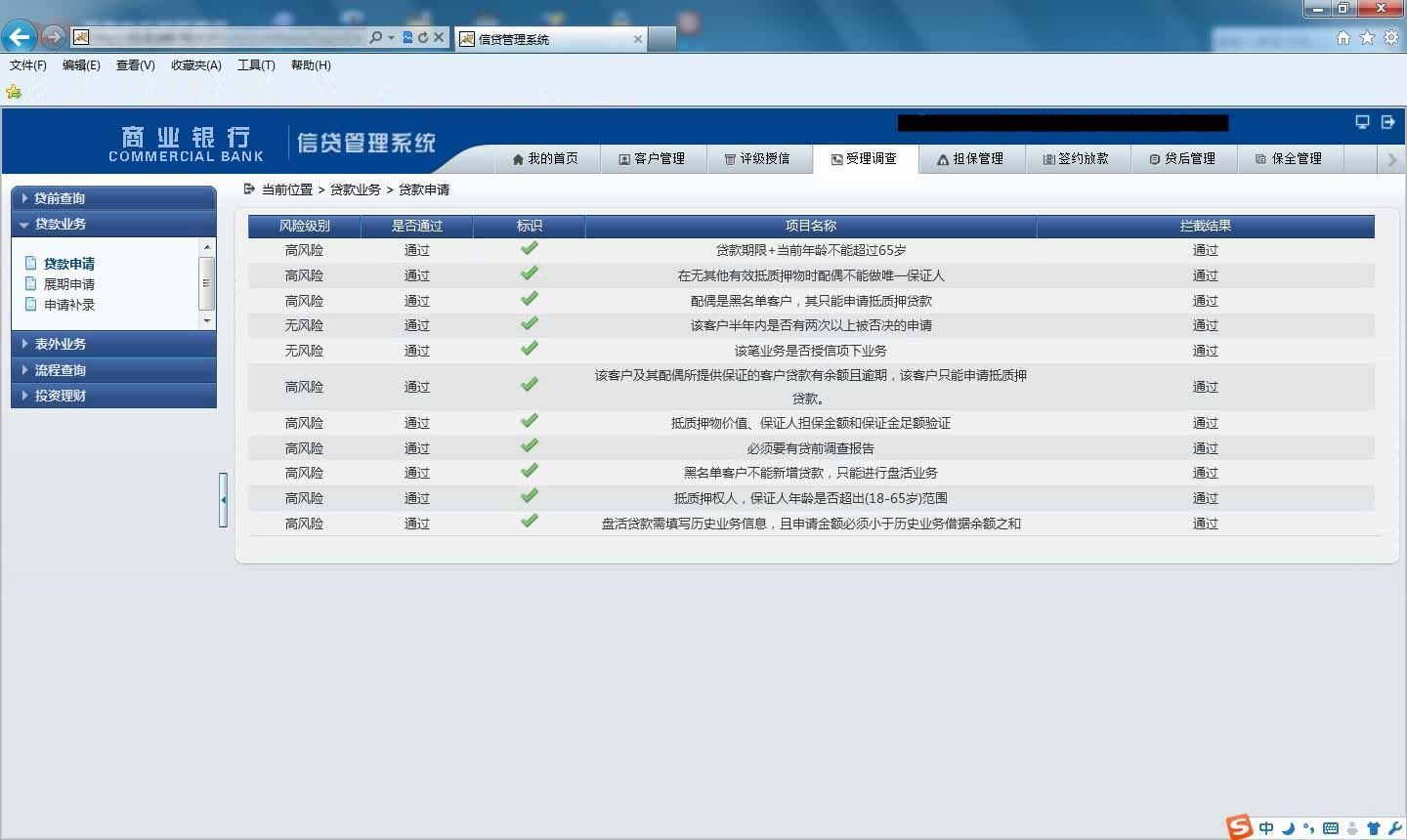Click the browser forward arrow button

pyautogui.click(x=53, y=37)
